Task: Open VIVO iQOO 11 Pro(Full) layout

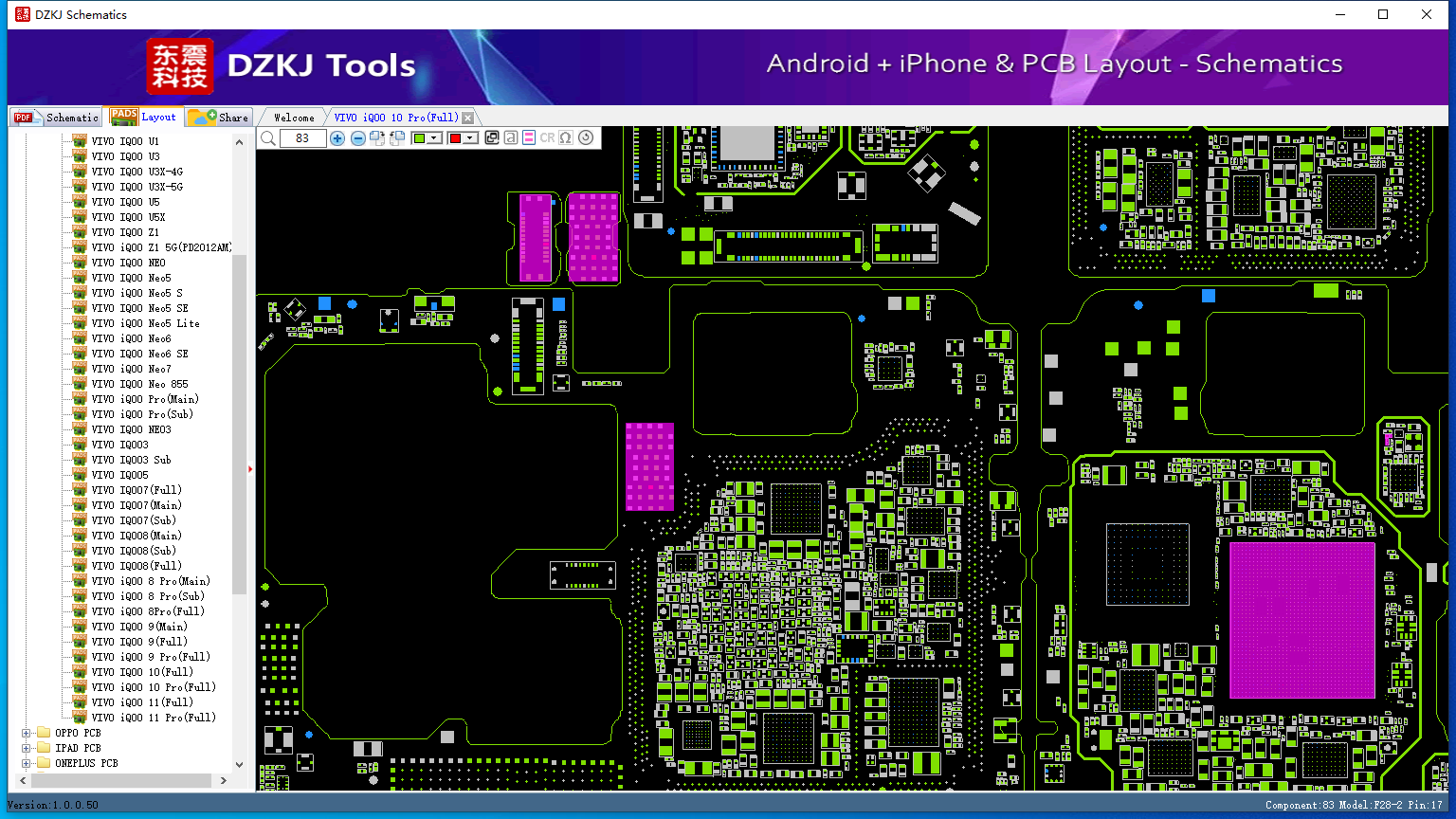Action: click(154, 718)
